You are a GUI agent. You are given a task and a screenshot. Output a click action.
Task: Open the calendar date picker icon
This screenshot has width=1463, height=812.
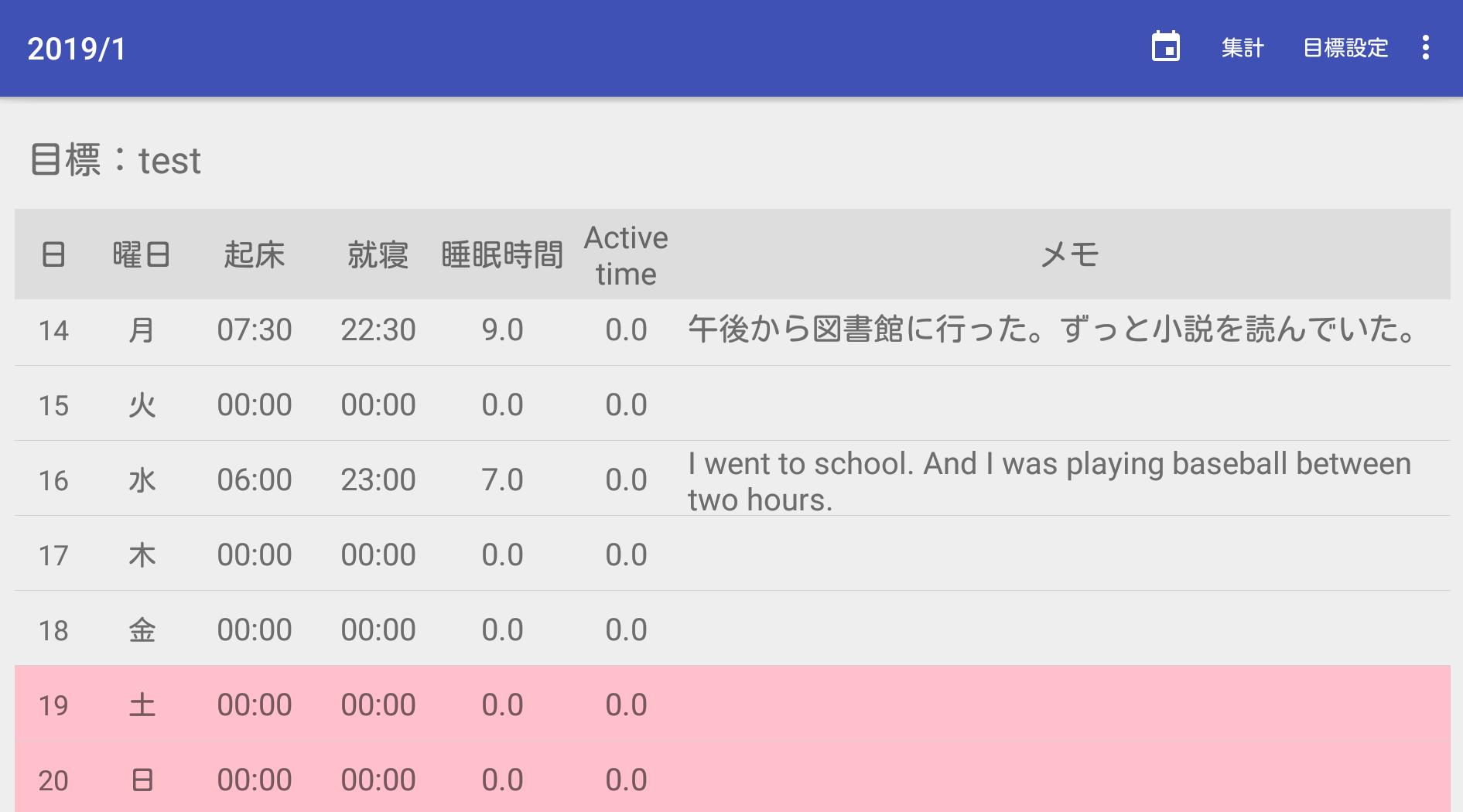pyautogui.click(x=1165, y=47)
